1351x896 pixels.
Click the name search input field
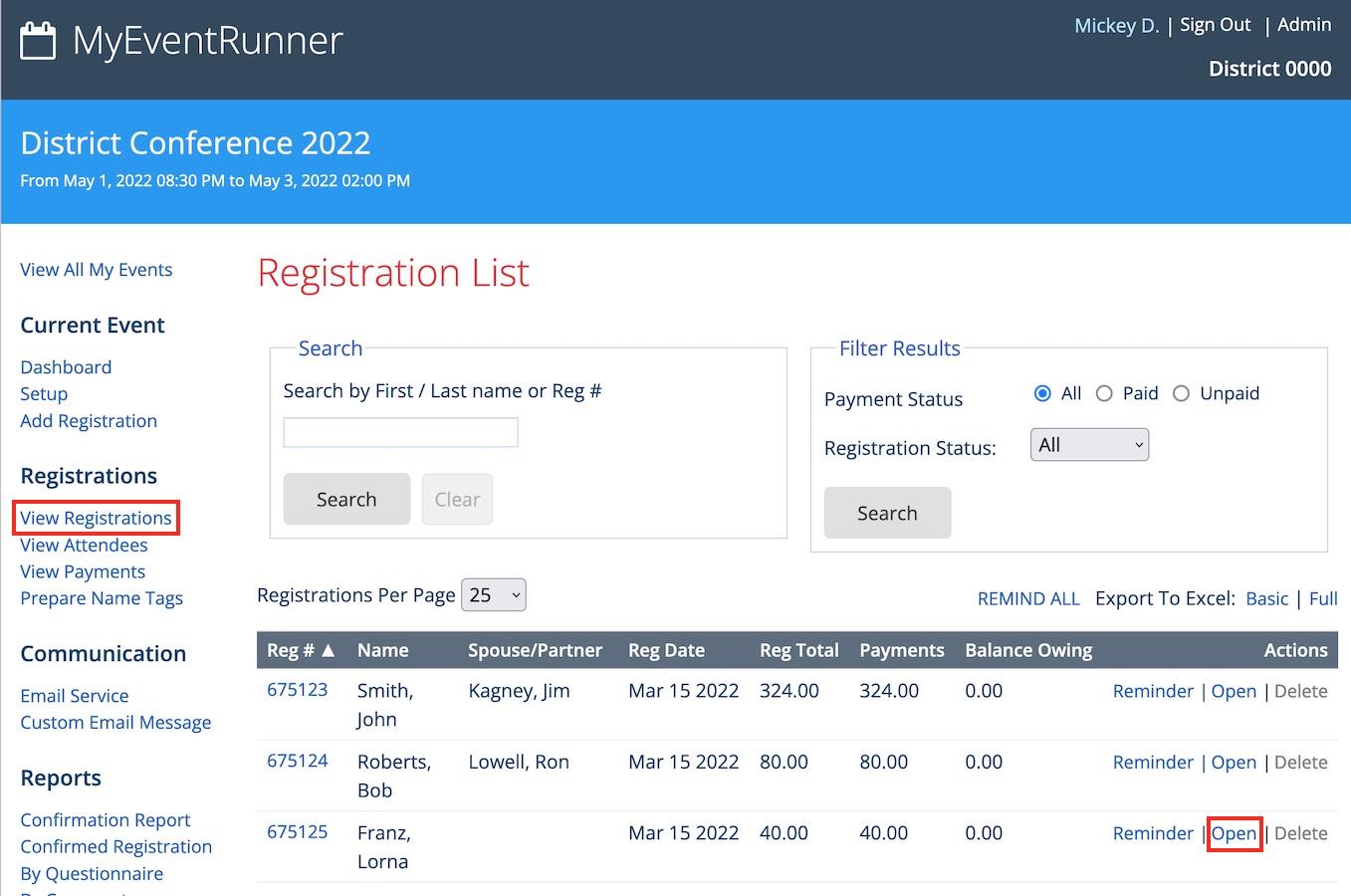click(x=400, y=432)
